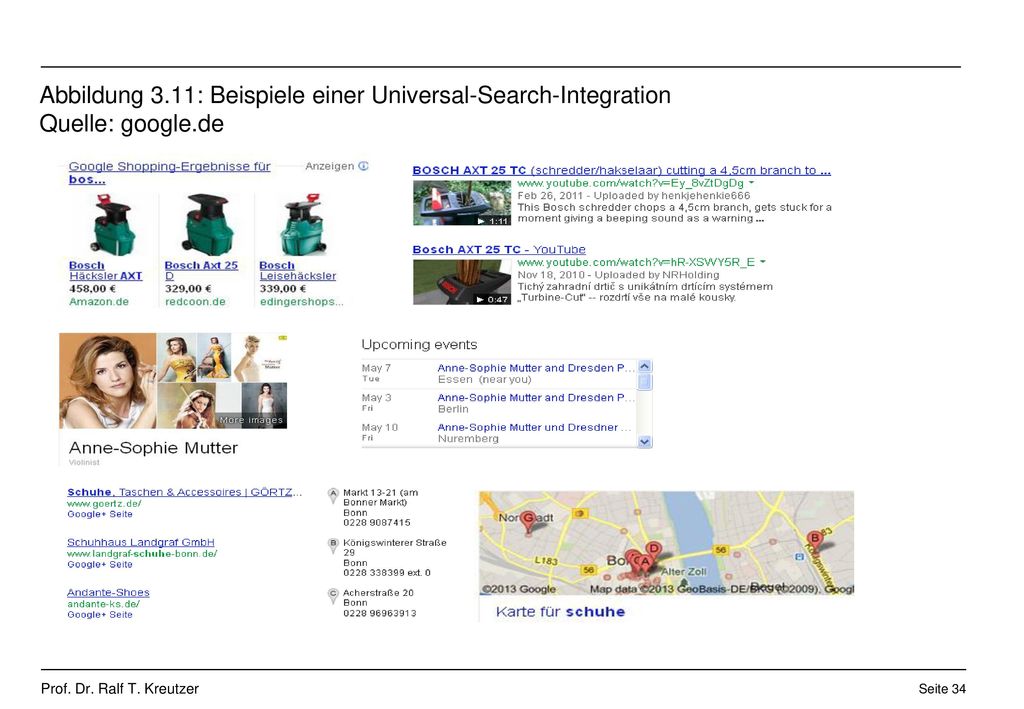This screenshot has height=709, width=1024.
Task: Click the edingershops... seller text
Action: coord(301,302)
